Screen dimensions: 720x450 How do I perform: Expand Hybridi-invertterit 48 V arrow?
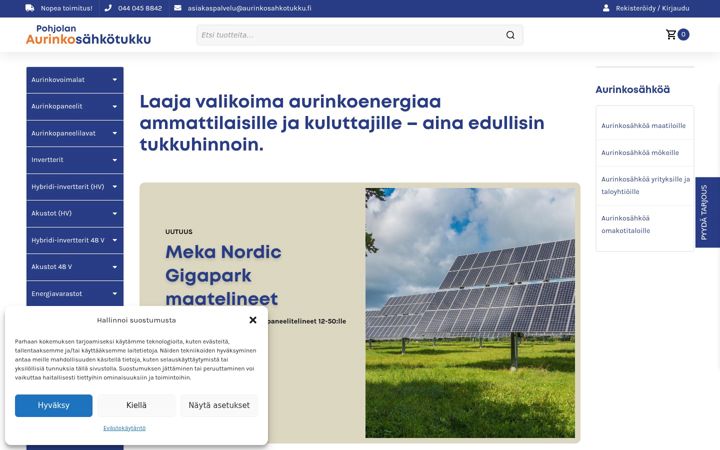[x=115, y=240]
